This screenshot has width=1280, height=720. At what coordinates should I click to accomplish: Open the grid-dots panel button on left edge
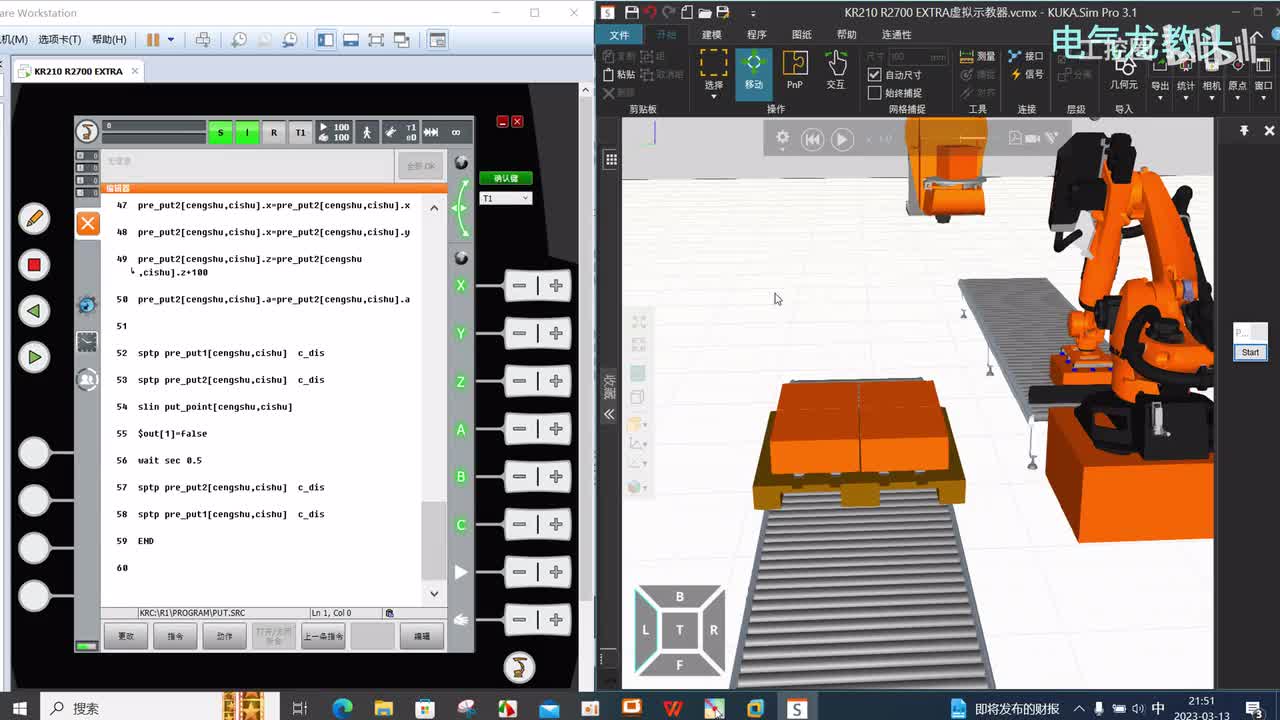[x=610, y=159]
